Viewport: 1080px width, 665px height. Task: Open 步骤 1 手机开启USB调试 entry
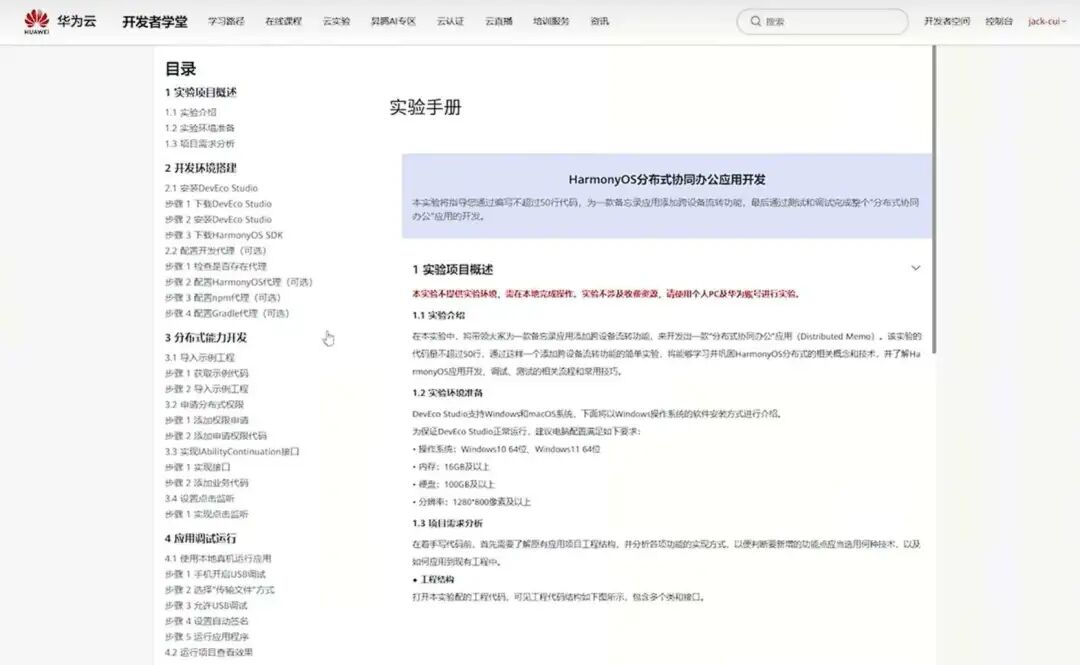(x=215, y=574)
